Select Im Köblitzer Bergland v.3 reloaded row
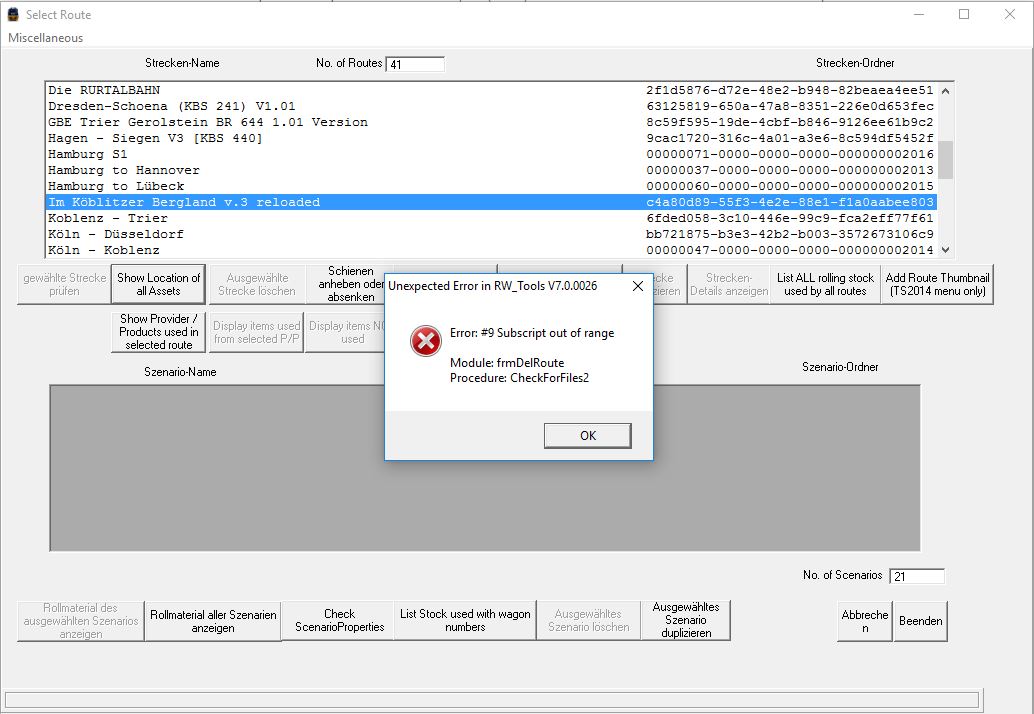Viewport: 1034px width, 714px height. [x=491, y=202]
